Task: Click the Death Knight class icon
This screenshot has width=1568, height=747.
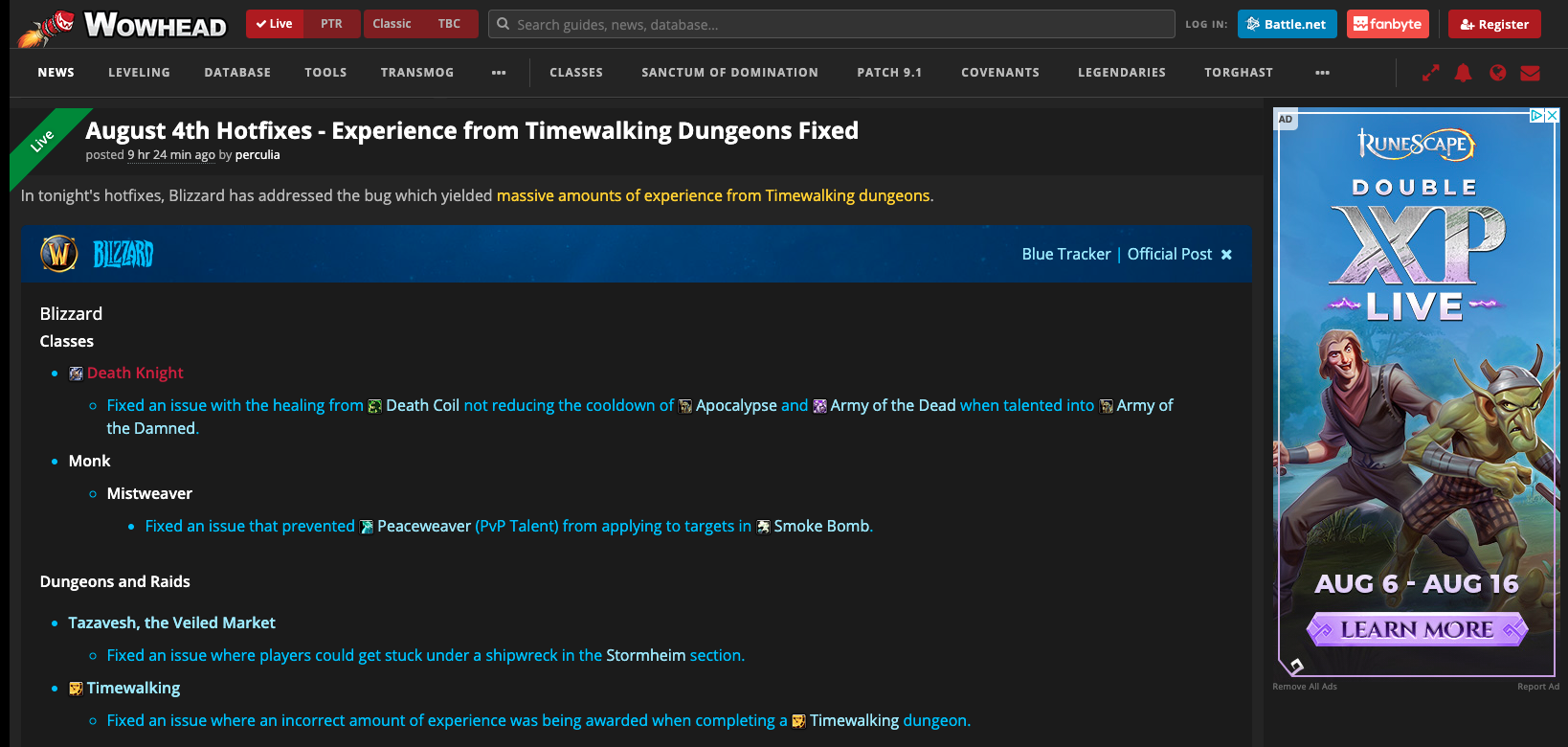Action: [76, 373]
